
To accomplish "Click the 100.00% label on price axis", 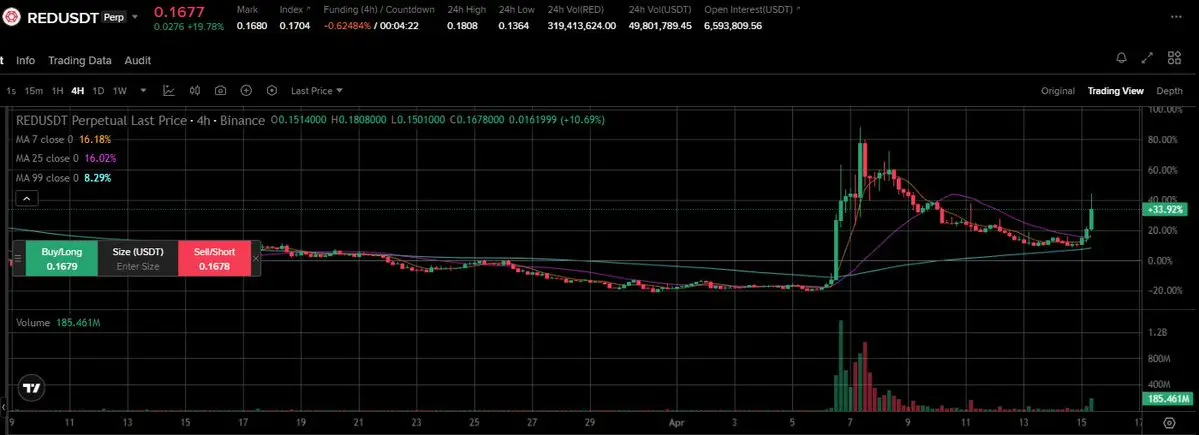I will tap(1165, 110).
